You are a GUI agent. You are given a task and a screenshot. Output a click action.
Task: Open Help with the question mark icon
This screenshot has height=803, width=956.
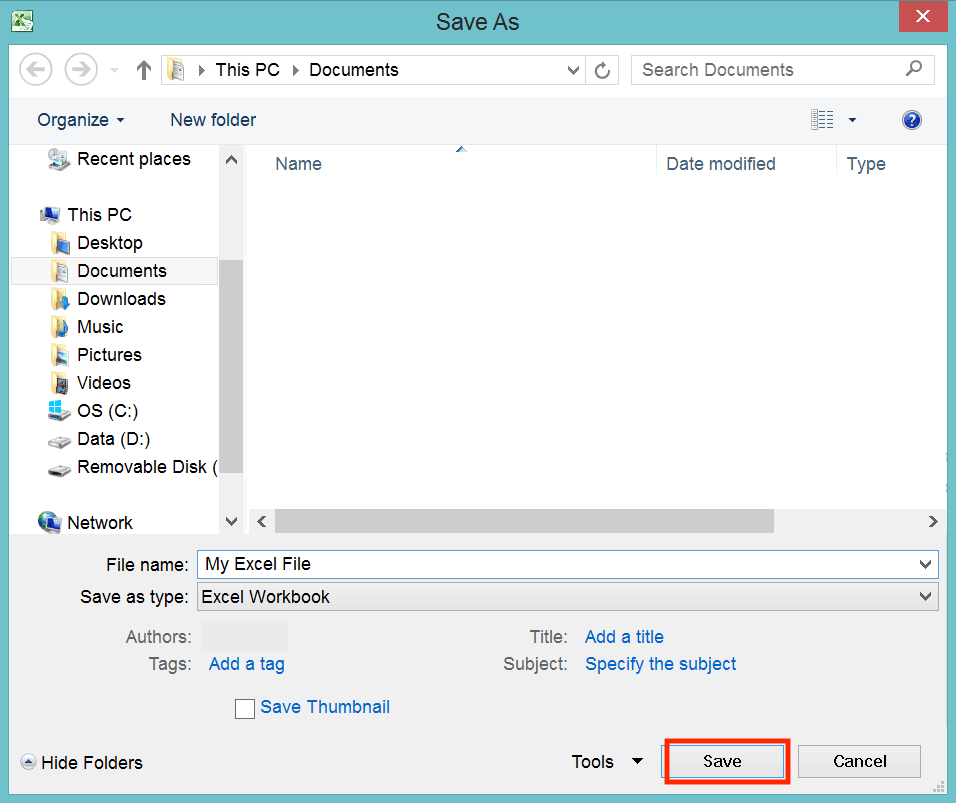click(x=911, y=120)
